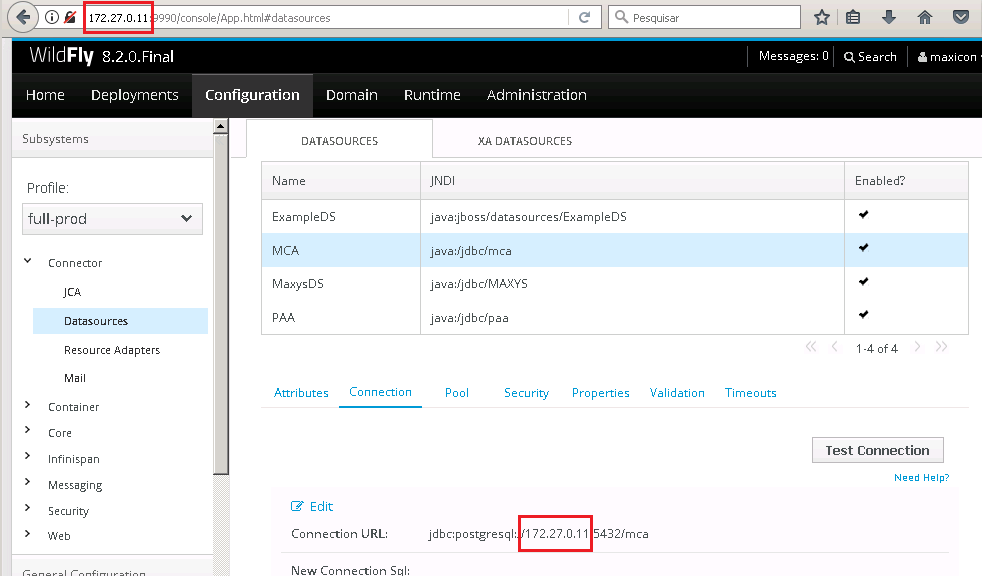Image resolution: width=982 pixels, height=576 pixels.
Task: Select the MaxysDS datasource row
Action: click(614, 284)
